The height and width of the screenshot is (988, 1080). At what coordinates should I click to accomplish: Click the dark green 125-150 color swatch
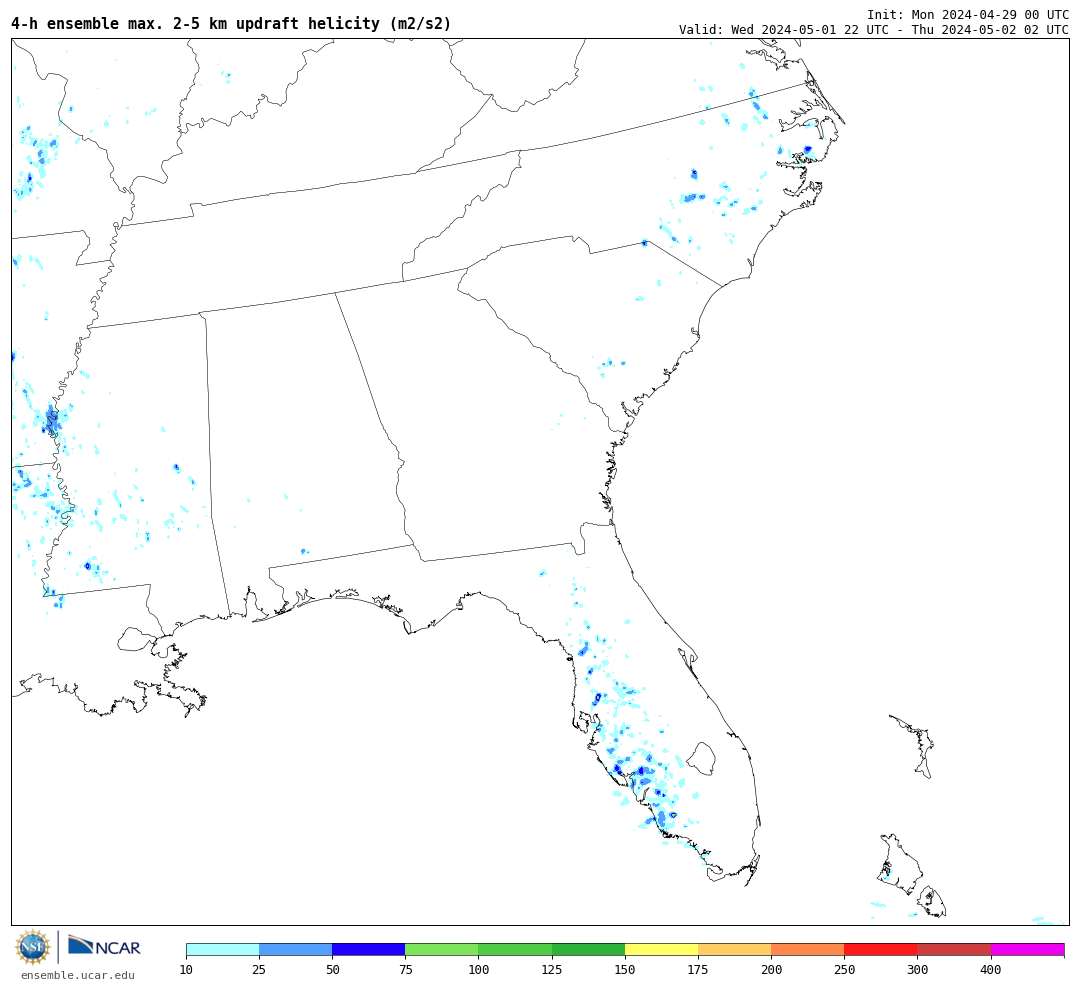[588, 950]
